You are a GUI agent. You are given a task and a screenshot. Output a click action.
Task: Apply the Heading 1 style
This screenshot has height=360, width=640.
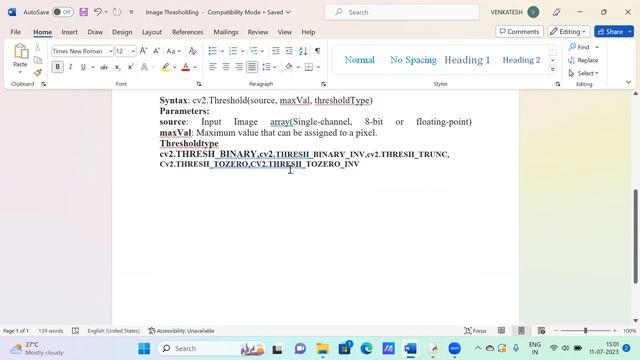click(x=467, y=60)
